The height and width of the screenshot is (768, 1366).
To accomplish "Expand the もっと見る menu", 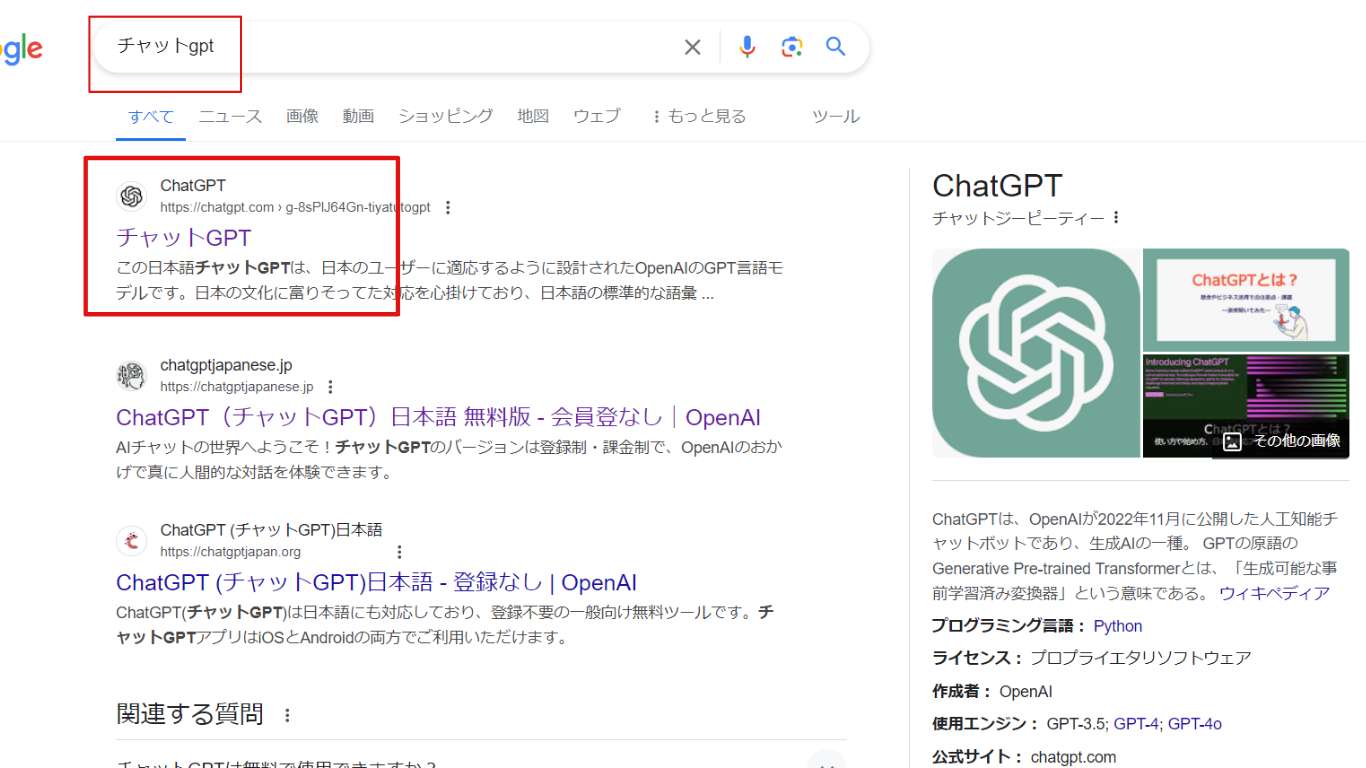I will tap(698, 116).
